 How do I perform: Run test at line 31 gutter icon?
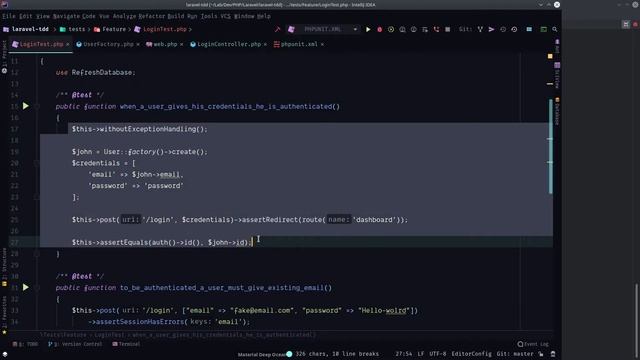[26, 287]
